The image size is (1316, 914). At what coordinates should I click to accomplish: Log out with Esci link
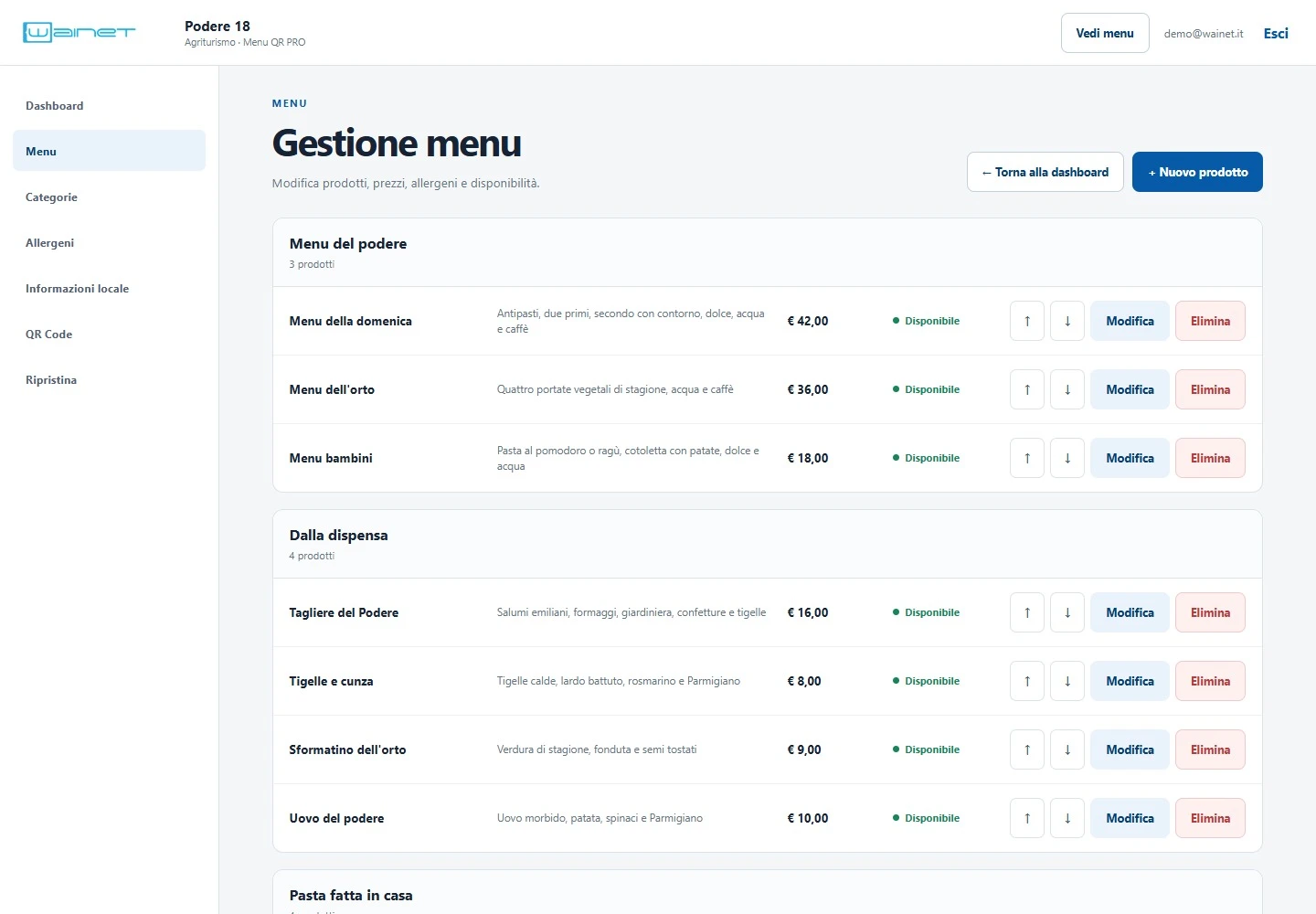coord(1276,33)
